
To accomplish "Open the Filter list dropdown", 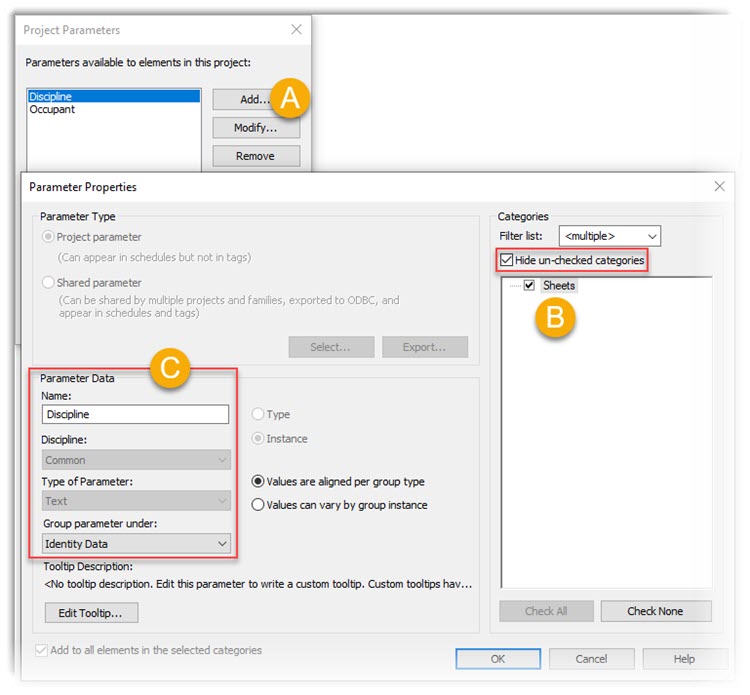I will pos(610,236).
